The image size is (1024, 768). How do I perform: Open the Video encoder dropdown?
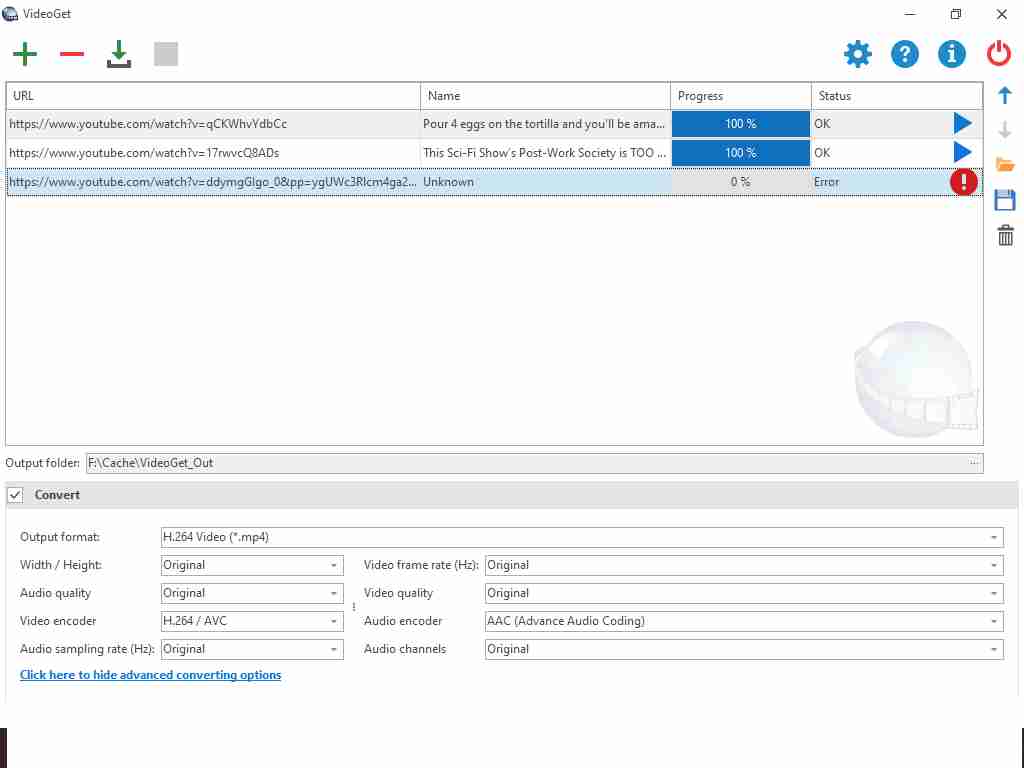click(252, 621)
